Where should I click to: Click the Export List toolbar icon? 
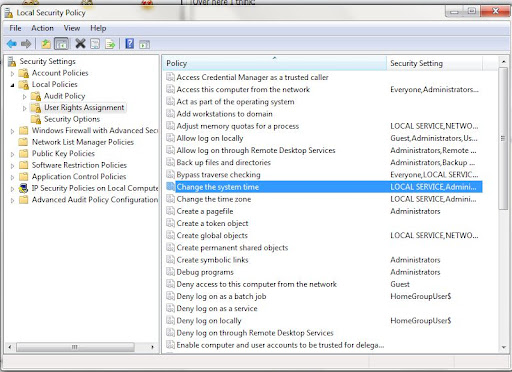coord(110,44)
